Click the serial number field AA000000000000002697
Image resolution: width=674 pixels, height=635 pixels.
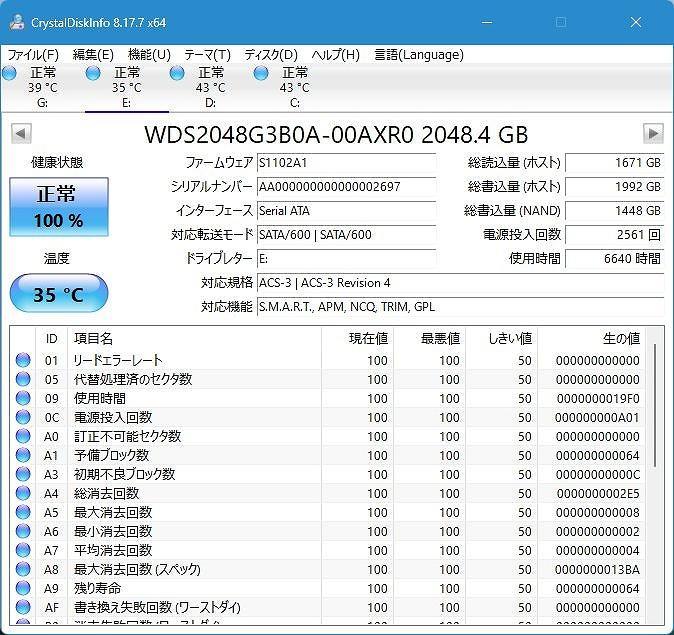(x=346, y=187)
